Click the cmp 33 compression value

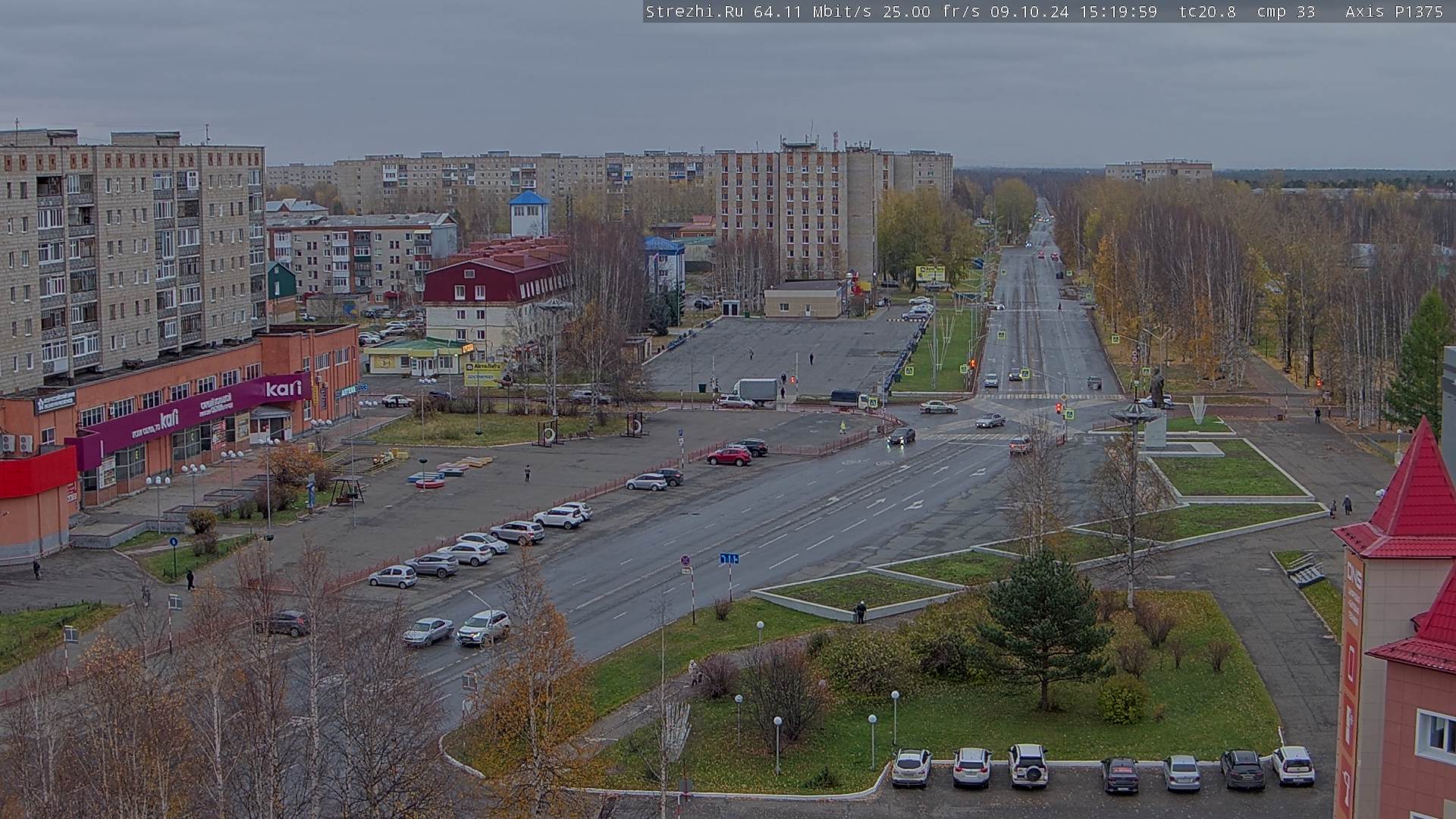click(x=1285, y=11)
